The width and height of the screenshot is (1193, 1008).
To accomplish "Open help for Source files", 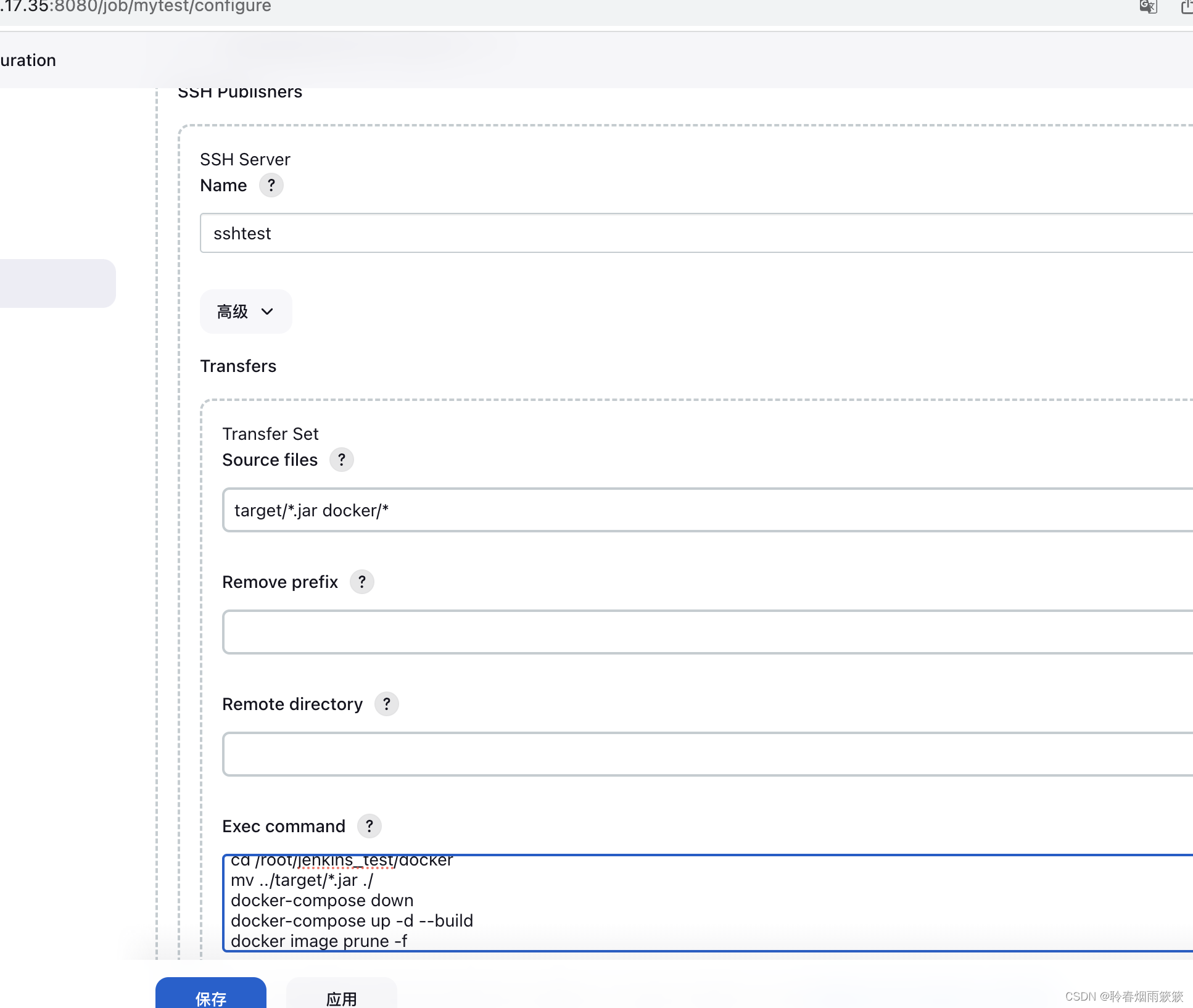I will click(x=341, y=460).
